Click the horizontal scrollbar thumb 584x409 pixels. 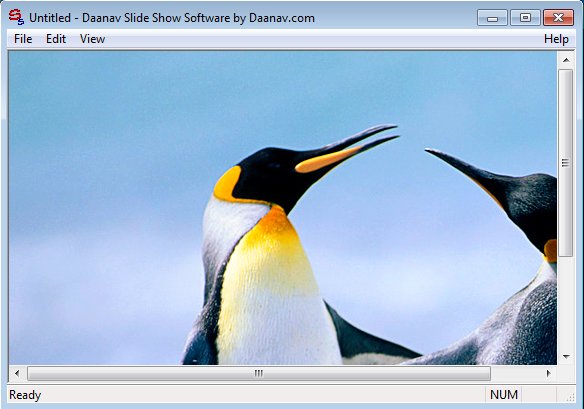pos(259,373)
